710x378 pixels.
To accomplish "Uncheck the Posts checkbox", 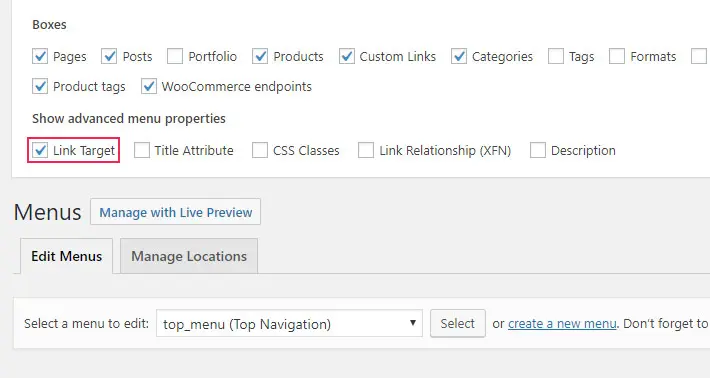I will click(x=109, y=56).
